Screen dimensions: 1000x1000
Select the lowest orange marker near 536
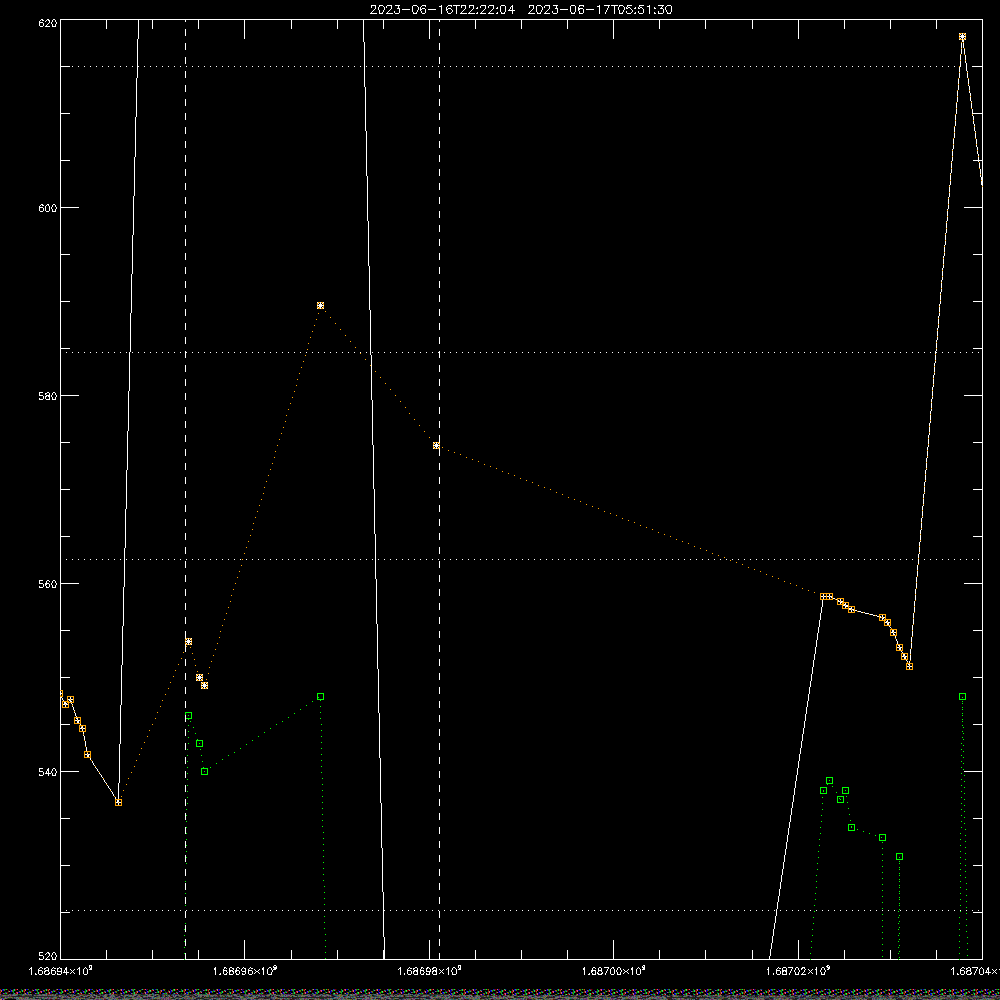click(119, 802)
